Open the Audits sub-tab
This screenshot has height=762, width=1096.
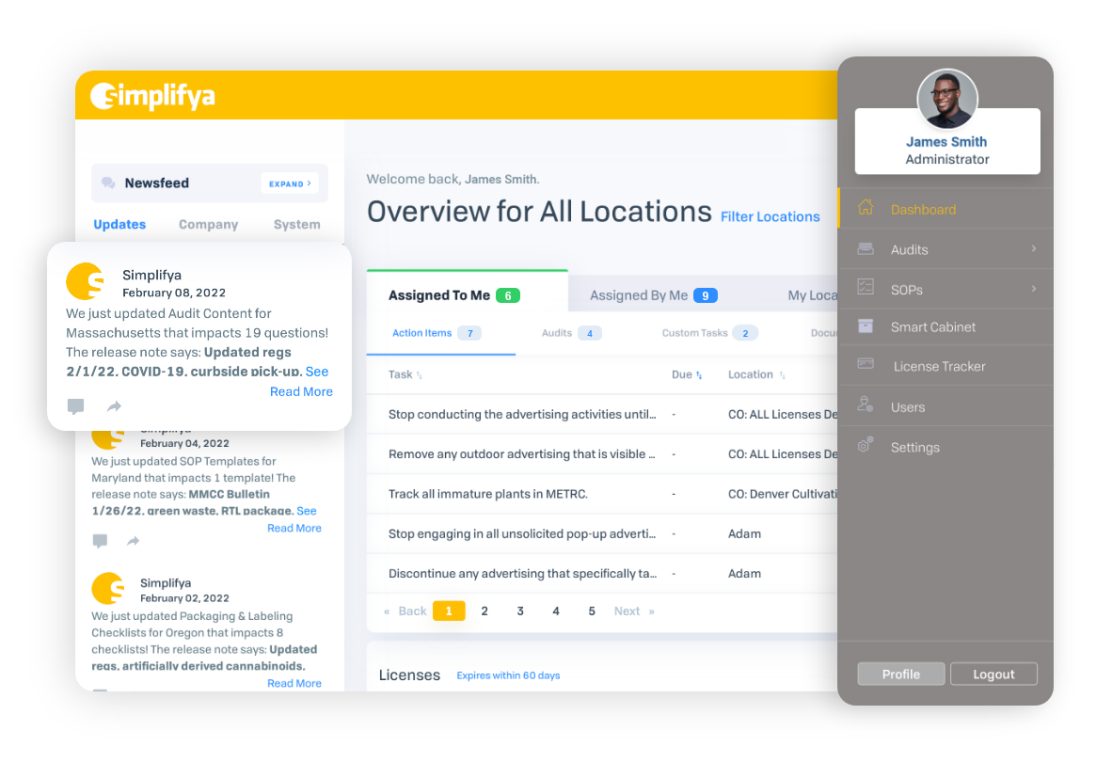(x=571, y=333)
